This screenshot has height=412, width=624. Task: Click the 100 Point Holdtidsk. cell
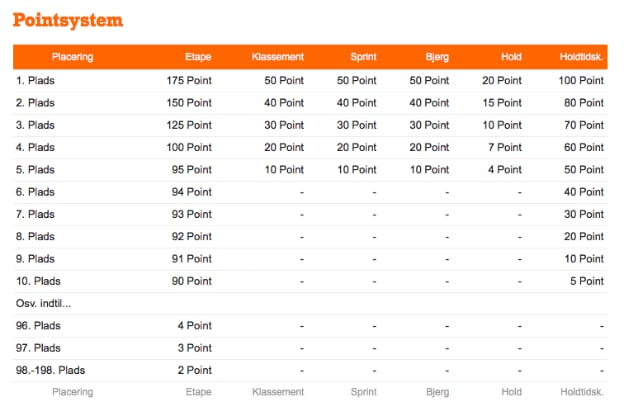(581, 80)
